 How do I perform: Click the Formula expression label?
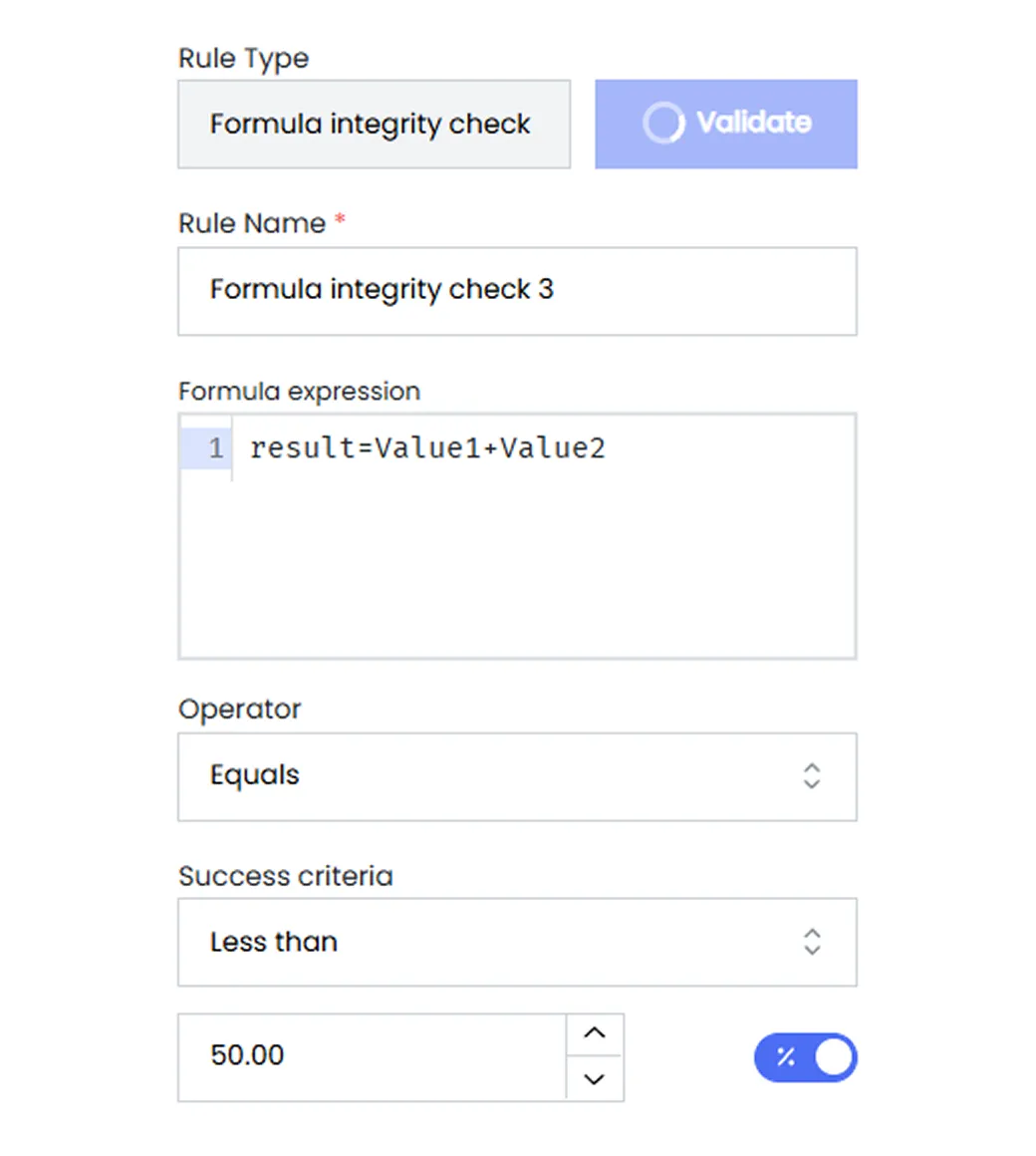pos(299,392)
